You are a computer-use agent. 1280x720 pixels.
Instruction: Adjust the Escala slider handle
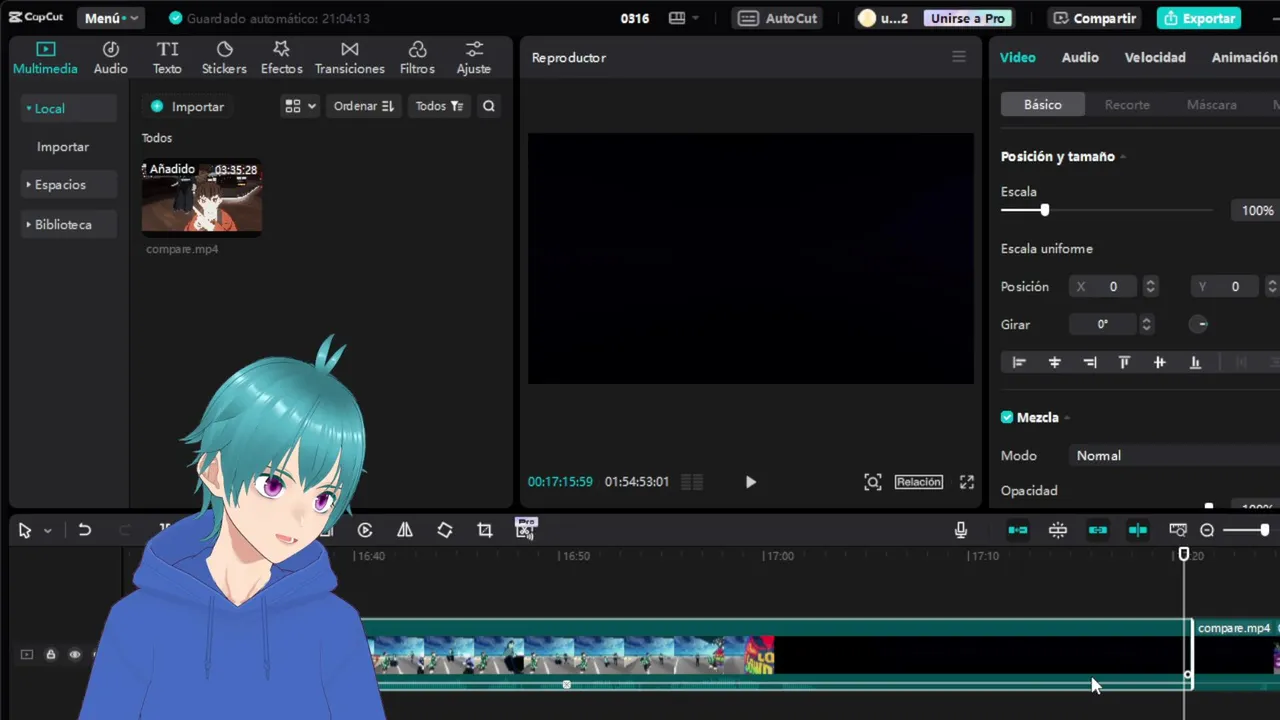click(x=1045, y=210)
